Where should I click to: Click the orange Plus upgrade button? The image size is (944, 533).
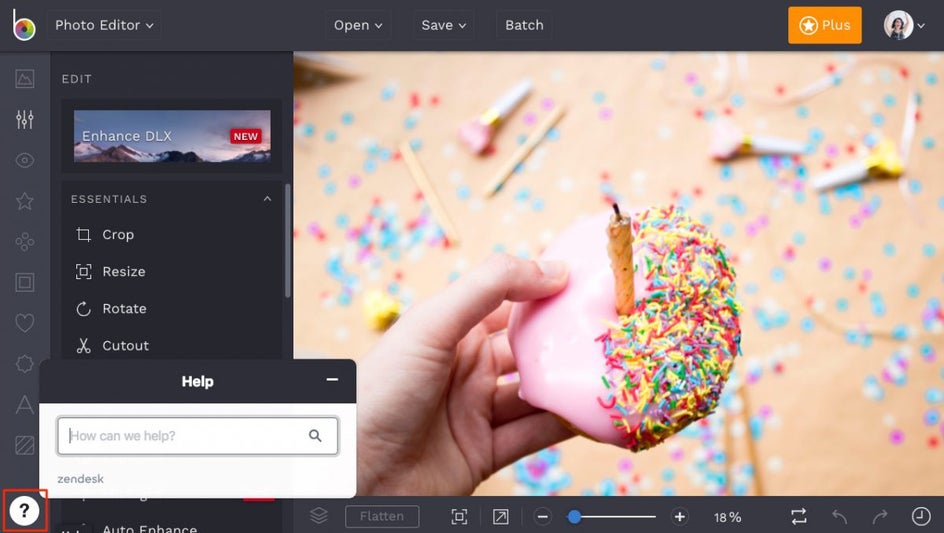[x=824, y=25]
